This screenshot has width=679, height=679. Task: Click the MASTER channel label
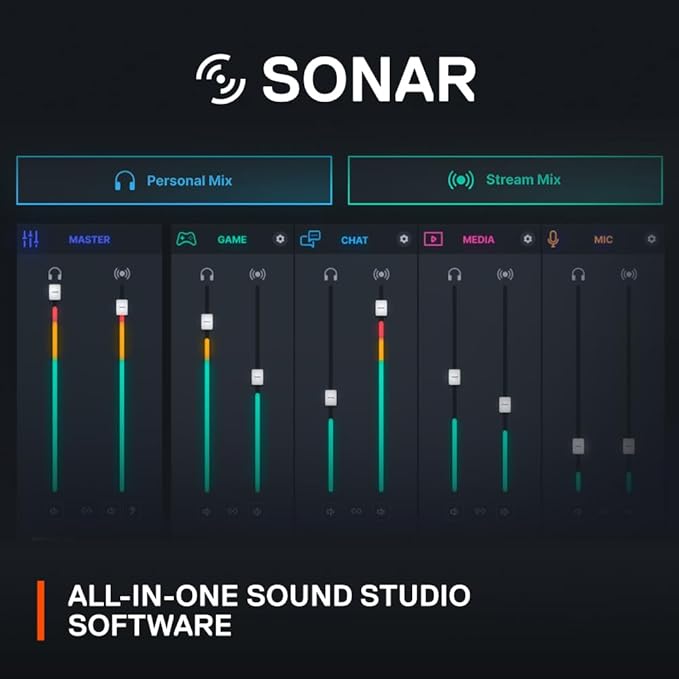click(x=90, y=239)
